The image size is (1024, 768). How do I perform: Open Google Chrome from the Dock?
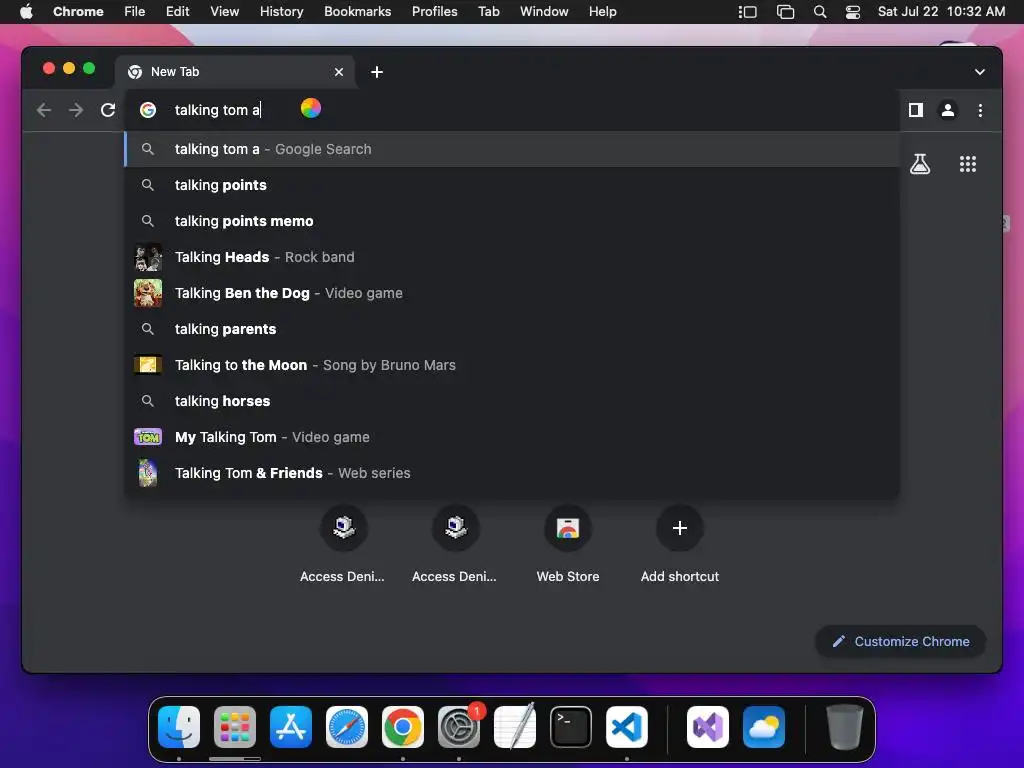tap(403, 727)
